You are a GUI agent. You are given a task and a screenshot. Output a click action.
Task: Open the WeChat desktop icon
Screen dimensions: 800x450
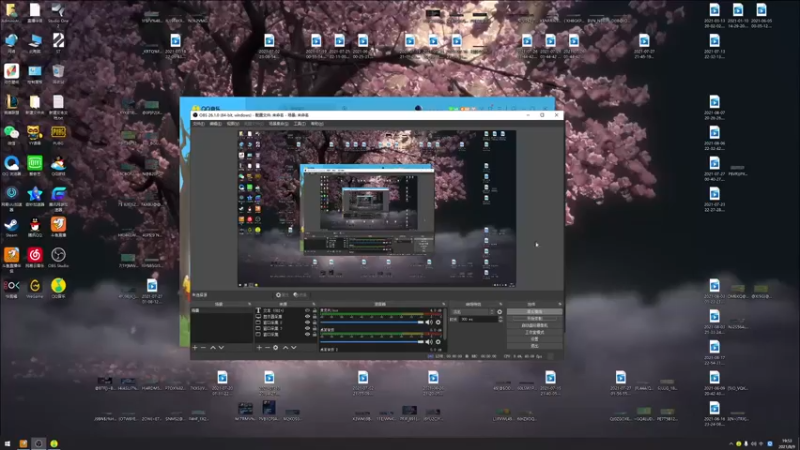pos(11,135)
